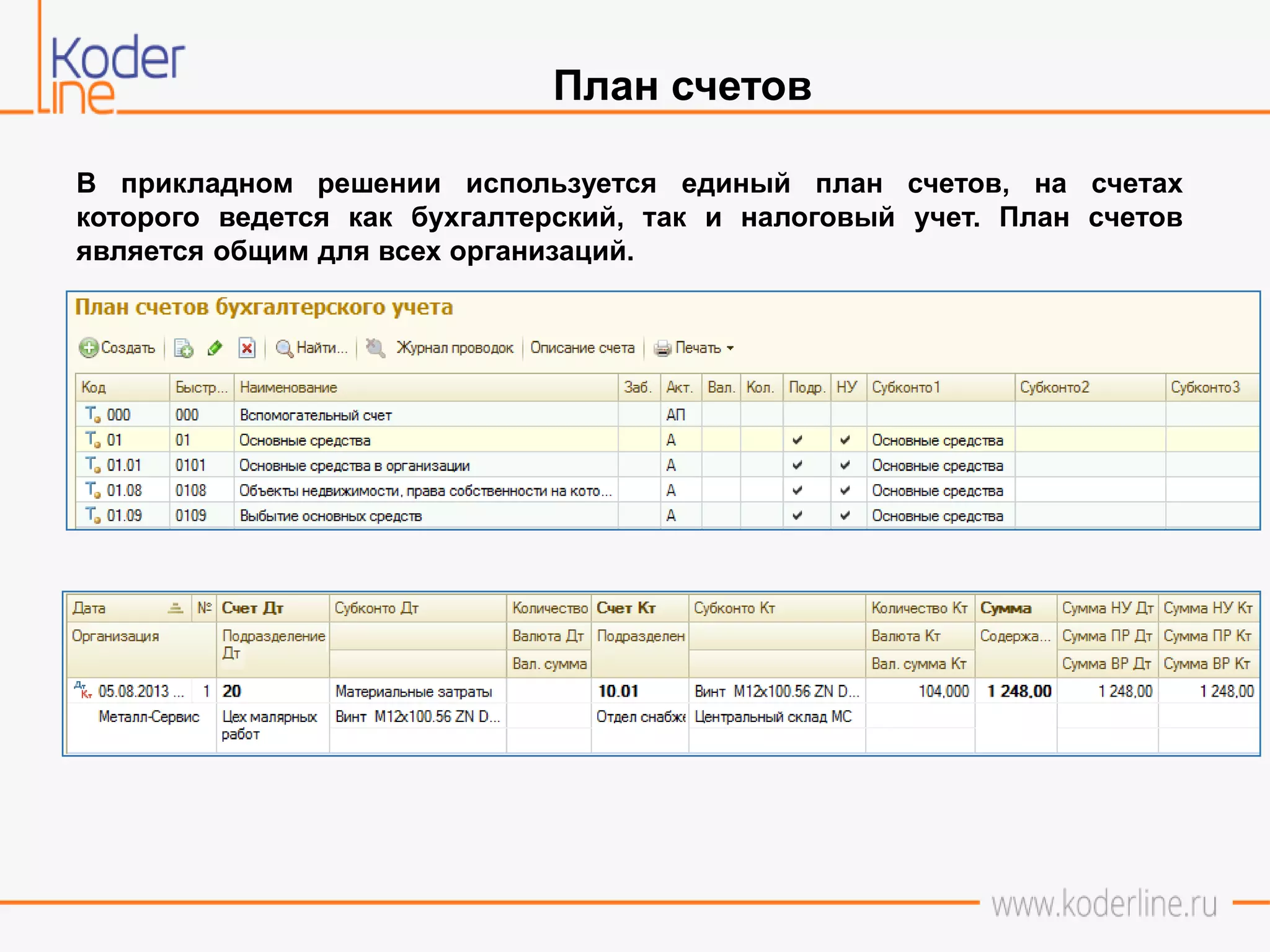Select the Вспомогательный счет row name
The width and height of the screenshot is (1270, 952).
(x=426, y=415)
